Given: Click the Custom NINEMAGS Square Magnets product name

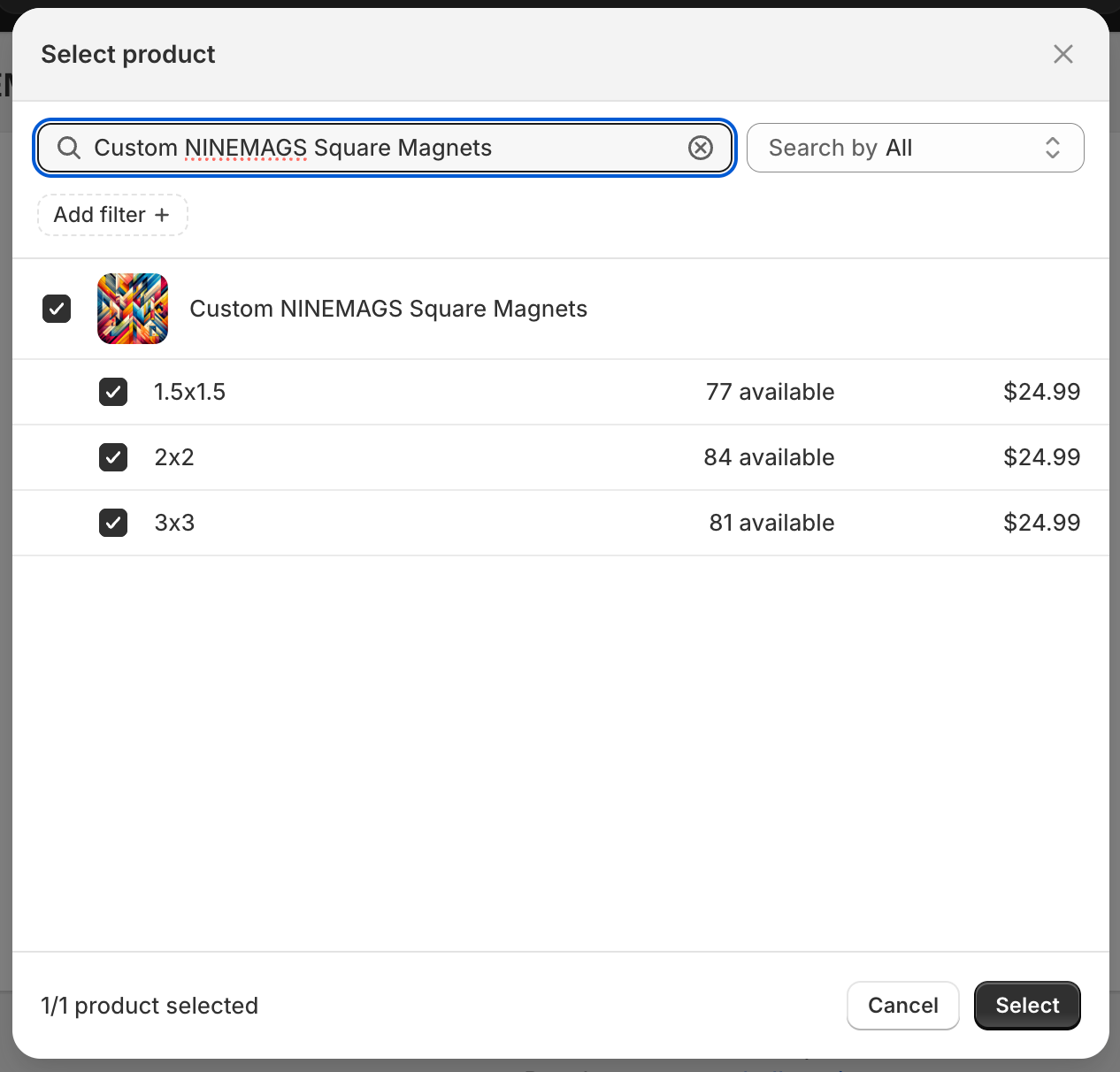Looking at the screenshot, I should (x=388, y=309).
